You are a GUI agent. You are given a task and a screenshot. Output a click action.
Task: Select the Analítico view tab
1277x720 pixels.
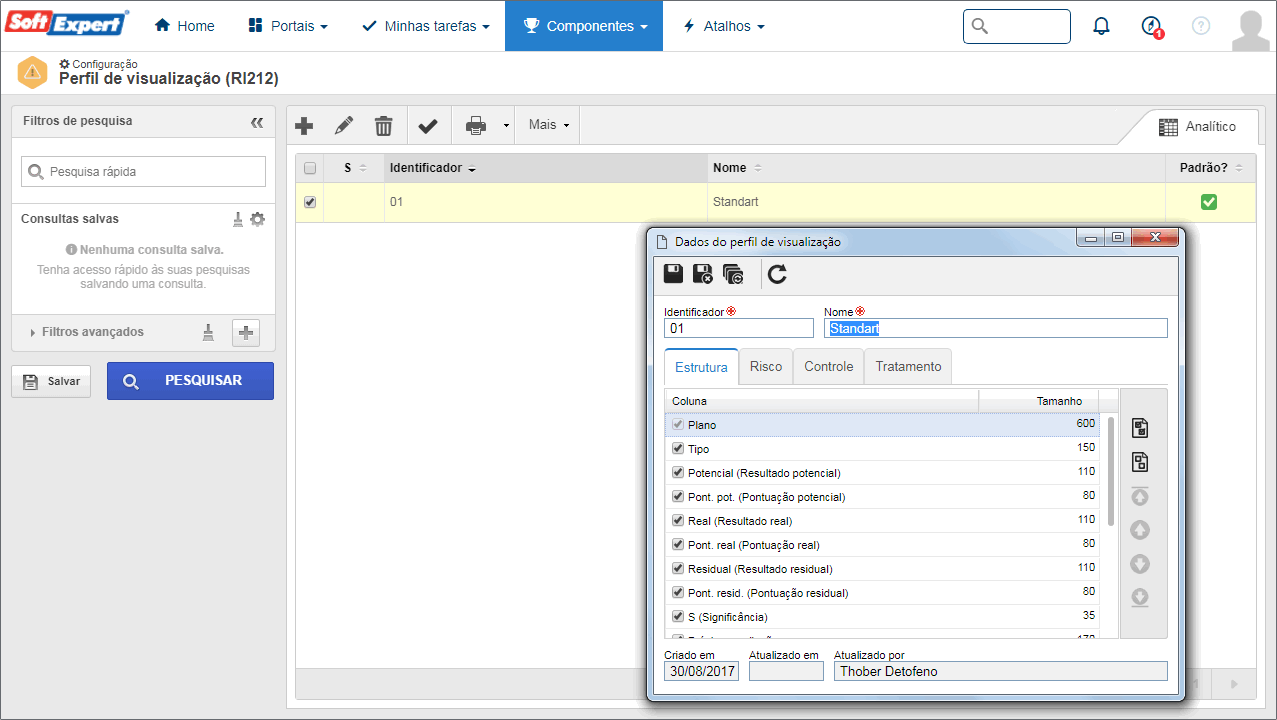[x=1197, y=127]
